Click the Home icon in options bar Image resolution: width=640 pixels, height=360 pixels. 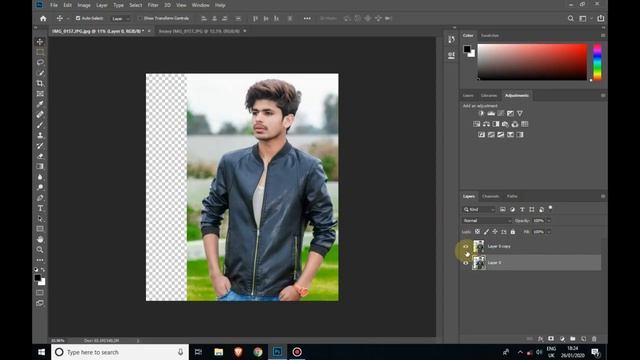43,18
